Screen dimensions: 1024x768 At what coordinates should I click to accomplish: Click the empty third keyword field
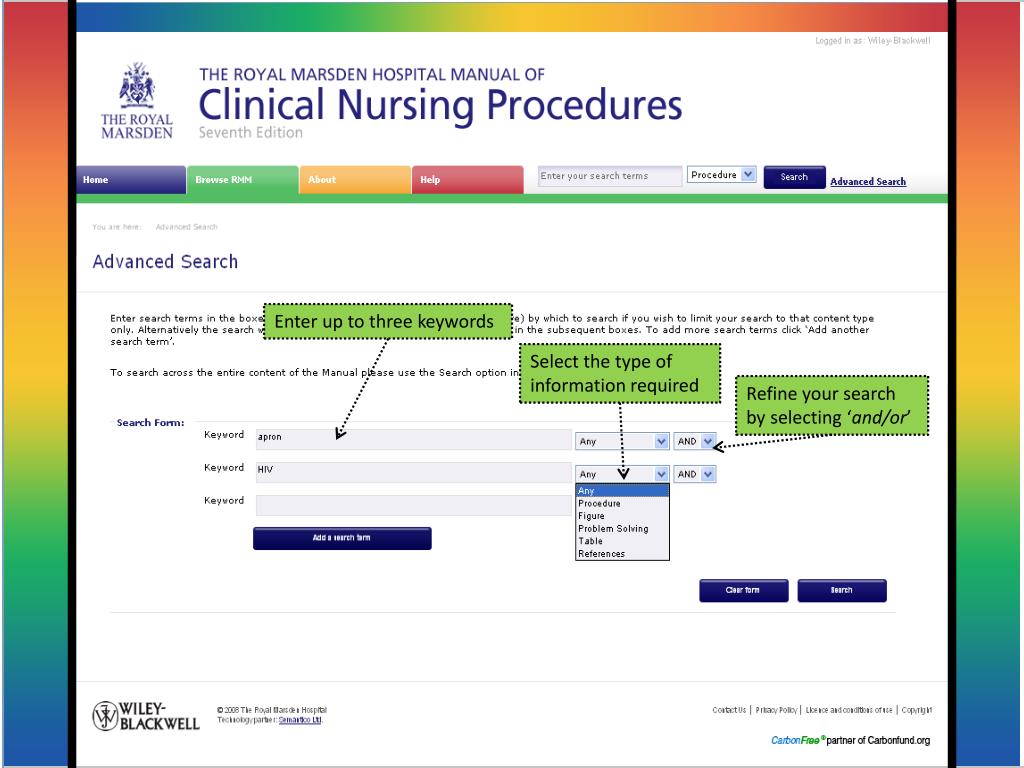[413, 505]
